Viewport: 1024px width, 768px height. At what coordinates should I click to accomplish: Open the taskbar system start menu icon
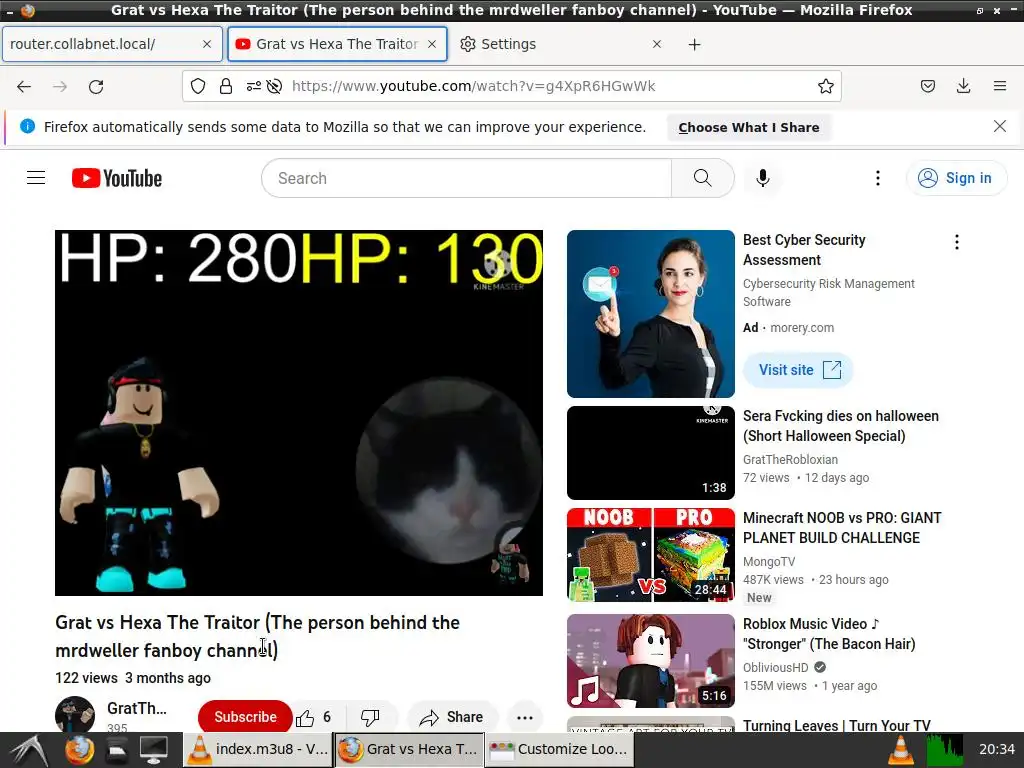pyautogui.click(x=29, y=750)
